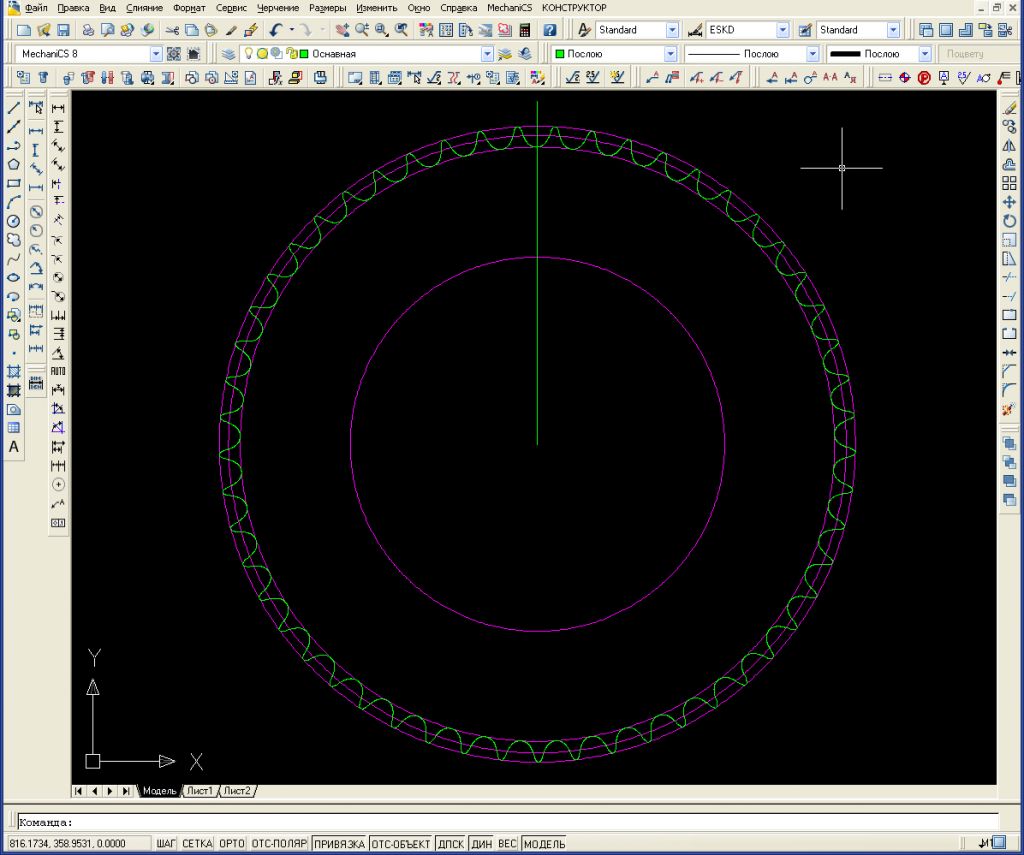
Task: Switch to the Лист1 layout tab
Action: pyautogui.click(x=199, y=791)
